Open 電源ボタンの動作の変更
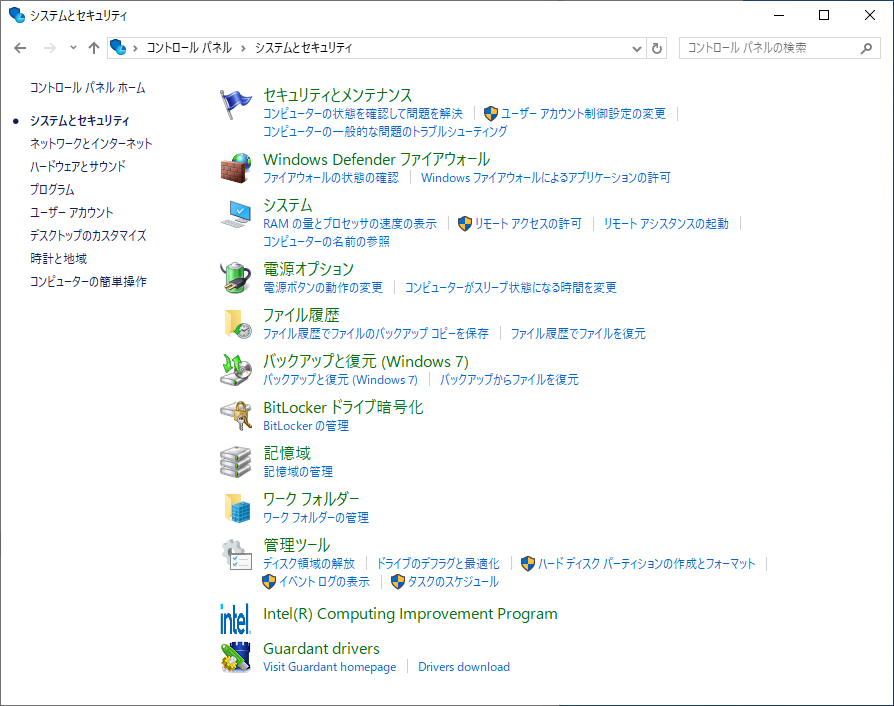The image size is (894, 706). click(x=323, y=287)
